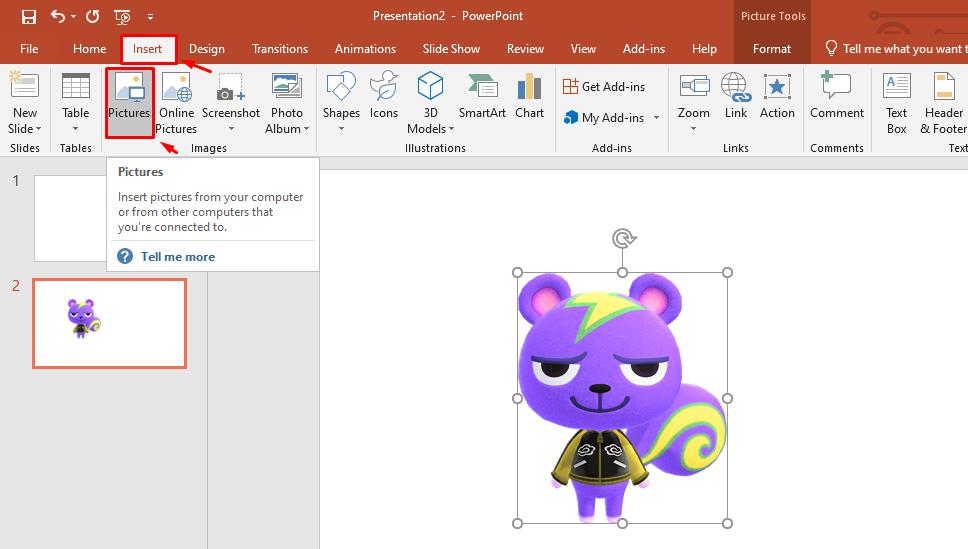The height and width of the screenshot is (549, 968).
Task: Insert a Comment
Action: [837, 96]
